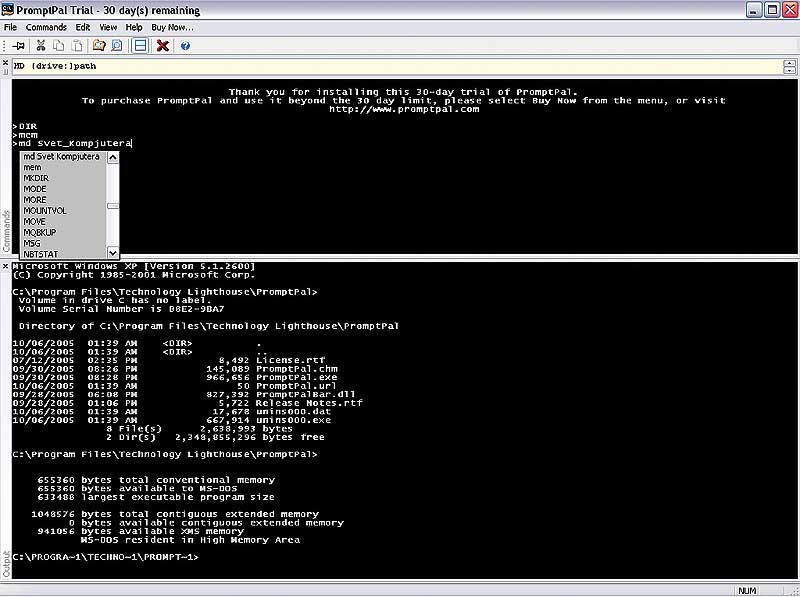Click the 'unins000.dat' filename in the output
The width and height of the screenshot is (800, 597).
point(293,412)
